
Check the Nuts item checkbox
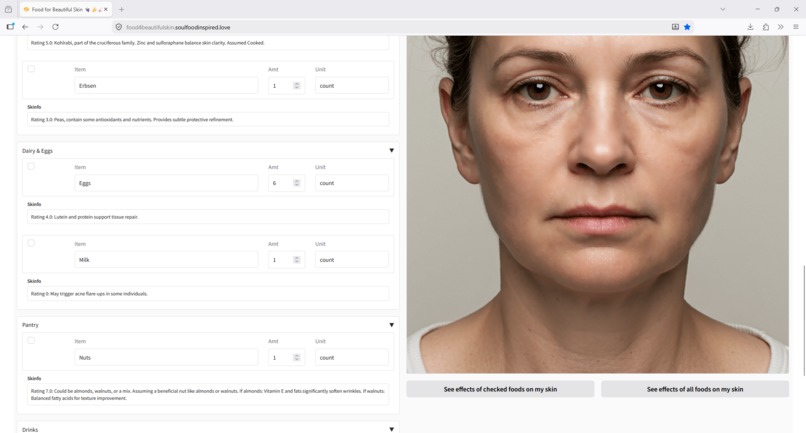tap(31, 340)
